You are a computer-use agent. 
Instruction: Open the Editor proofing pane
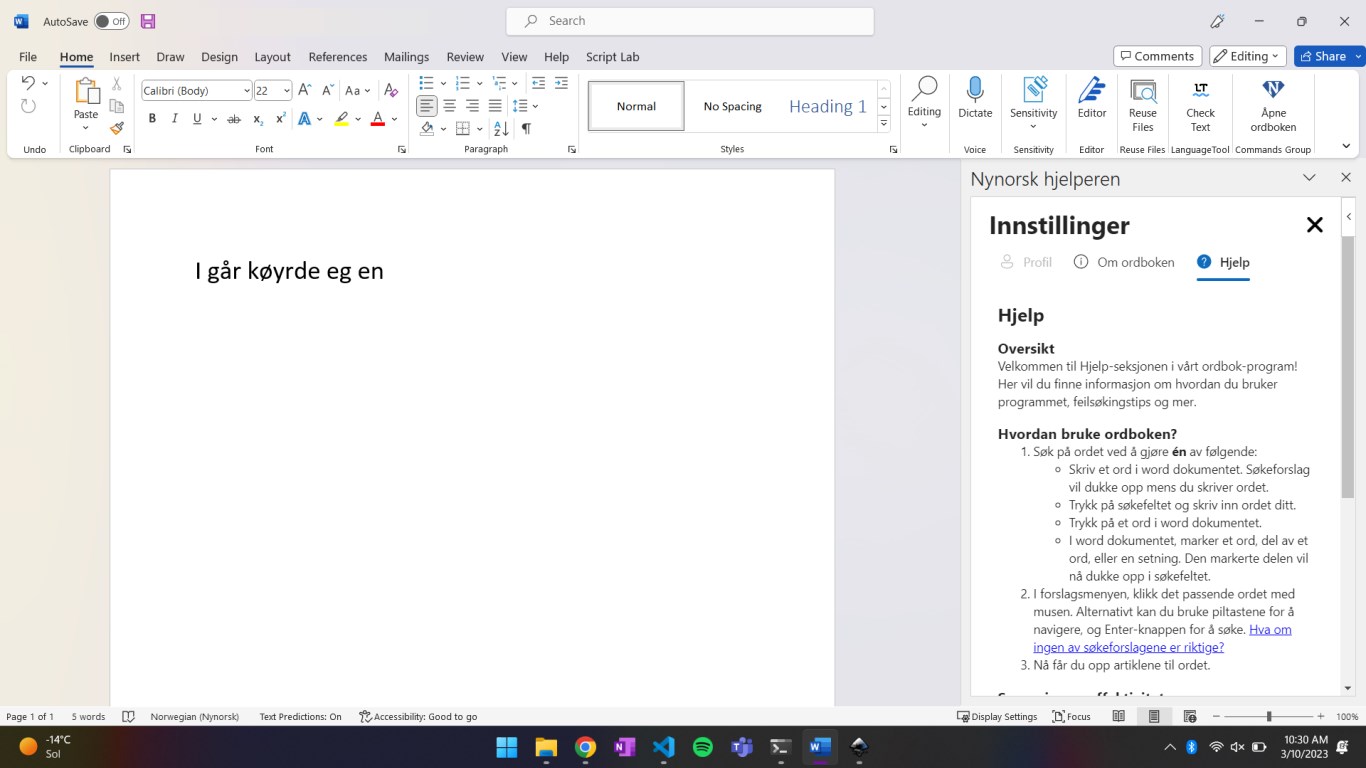tap(1092, 98)
